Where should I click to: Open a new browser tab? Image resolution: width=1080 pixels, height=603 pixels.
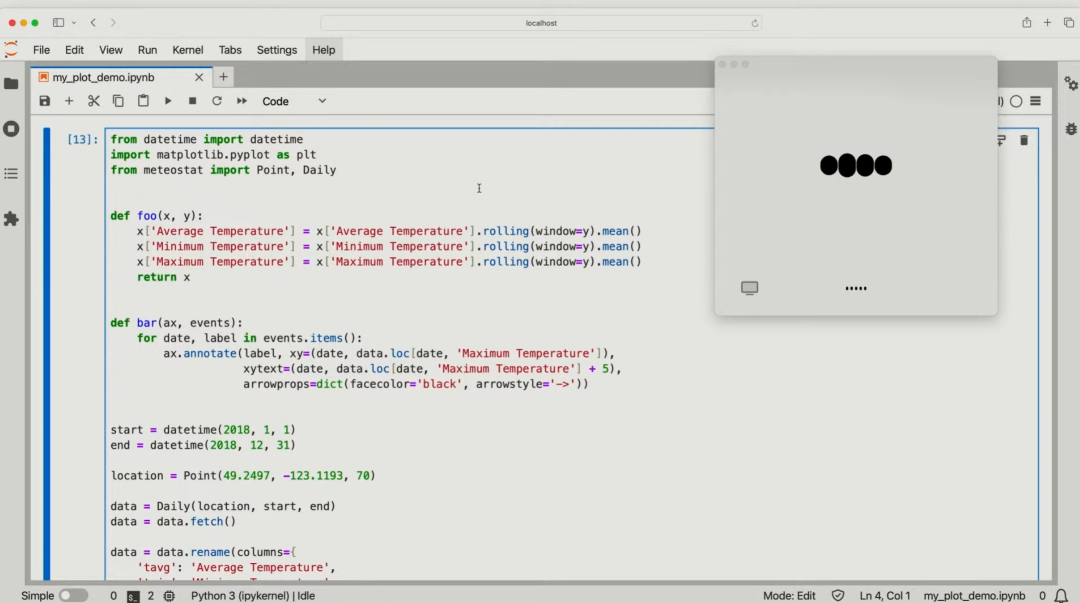(1047, 23)
